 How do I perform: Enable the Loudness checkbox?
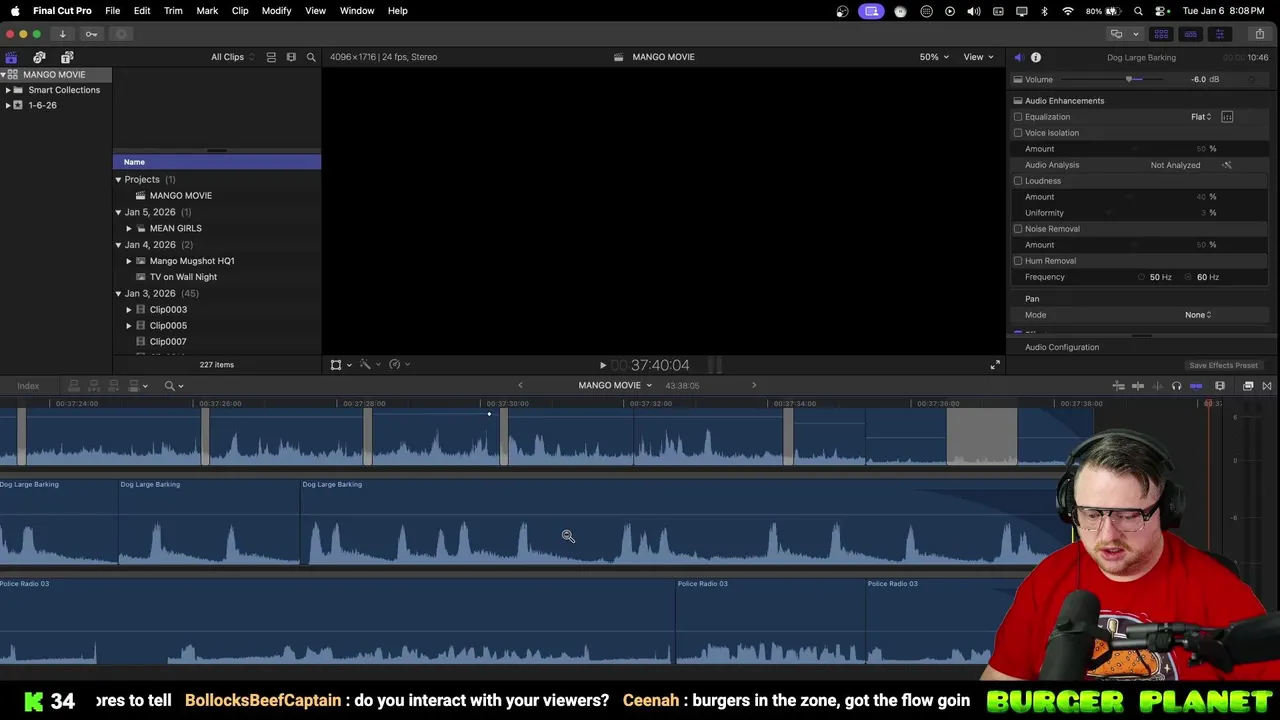tap(1018, 181)
